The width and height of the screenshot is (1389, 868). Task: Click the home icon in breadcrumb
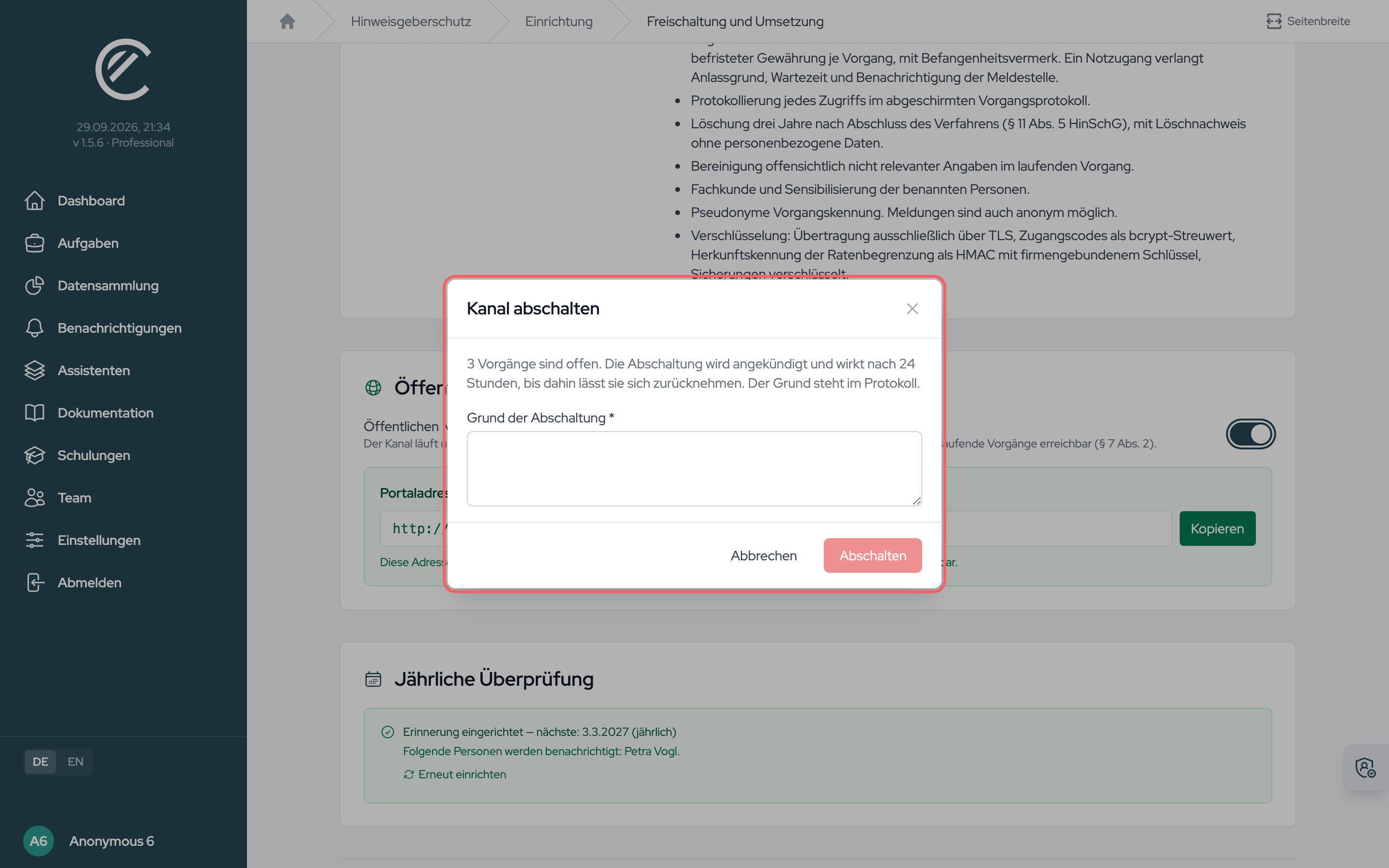(x=287, y=21)
